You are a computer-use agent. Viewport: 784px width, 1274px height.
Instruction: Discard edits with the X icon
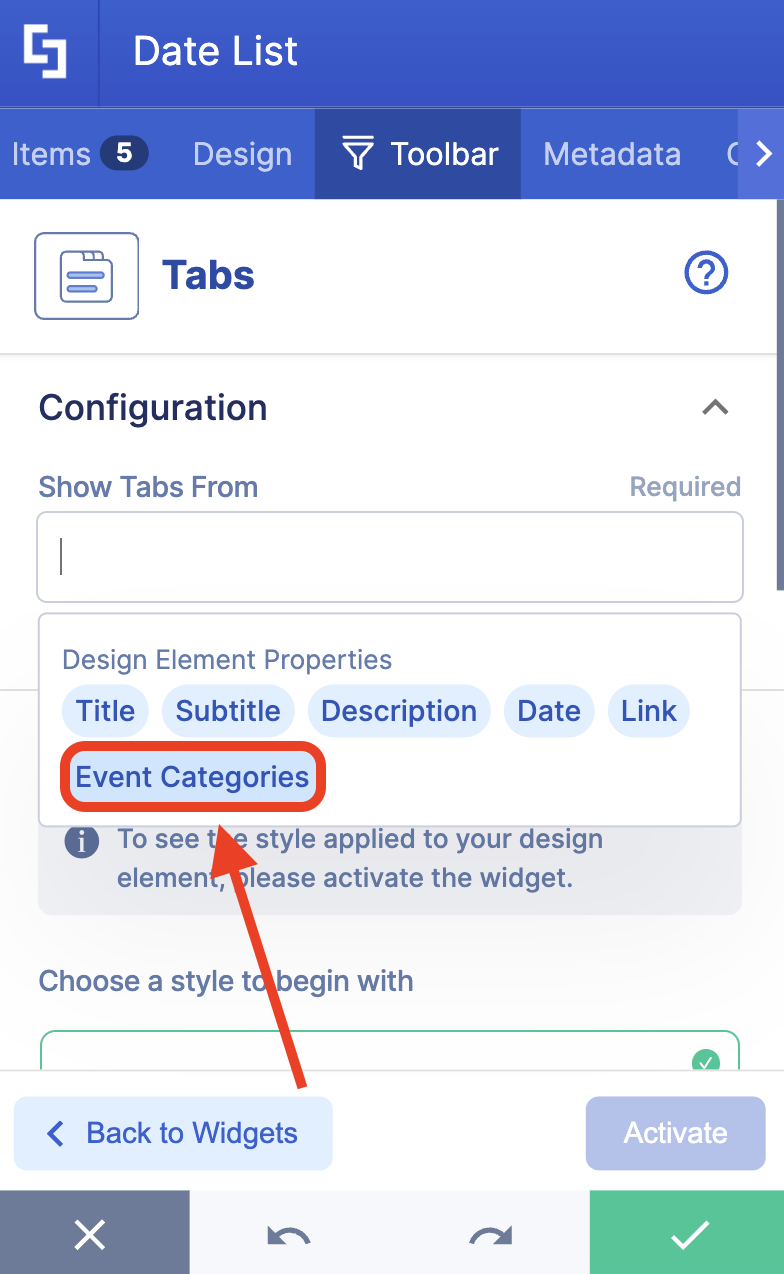tap(90, 1234)
